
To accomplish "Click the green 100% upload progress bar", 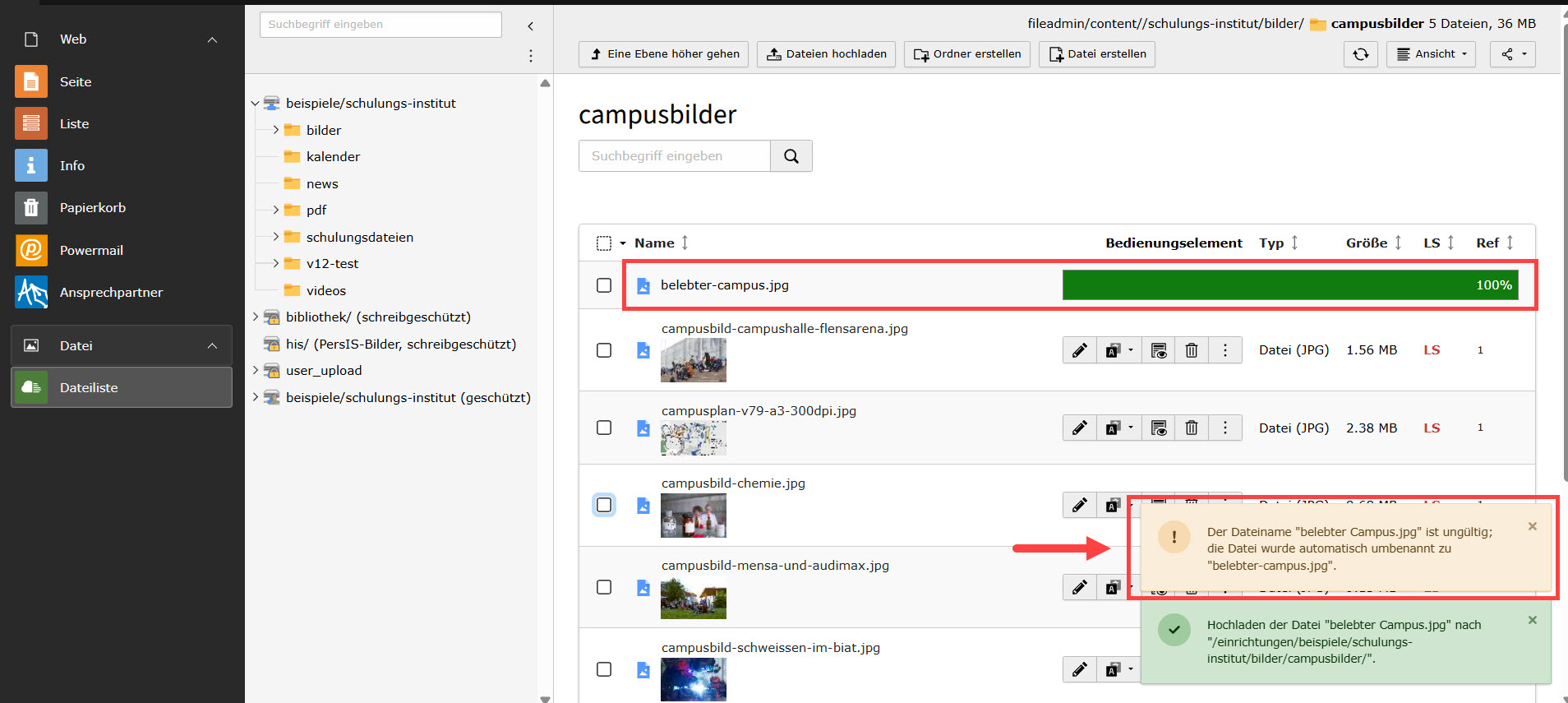I will [1289, 285].
